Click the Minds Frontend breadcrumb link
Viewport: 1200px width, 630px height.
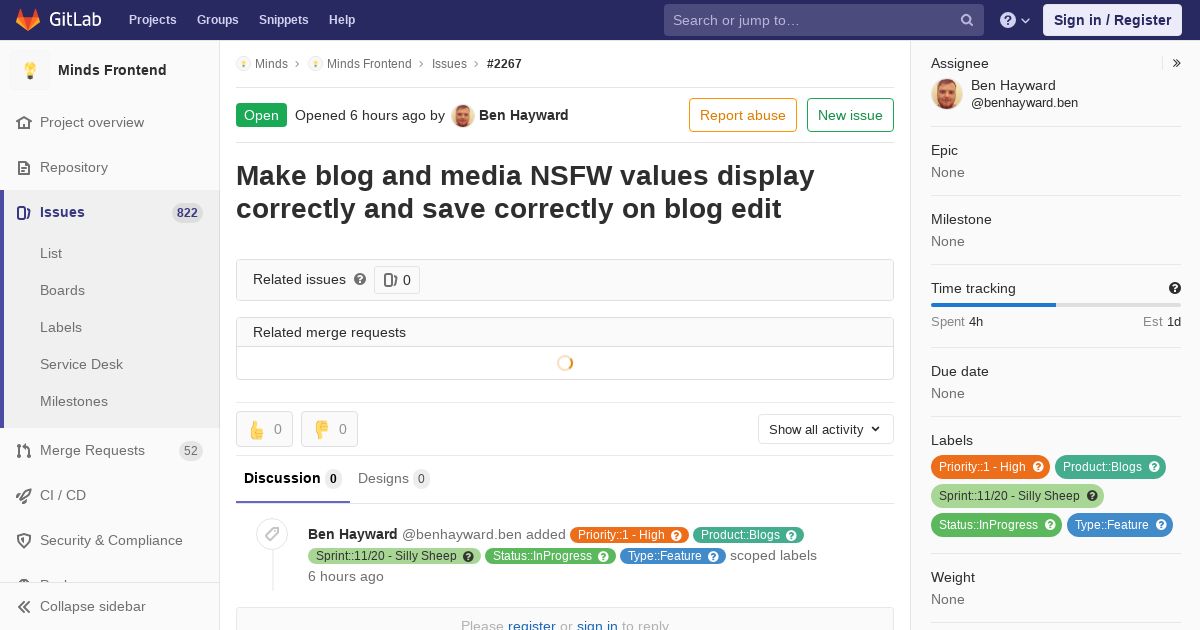(369, 64)
